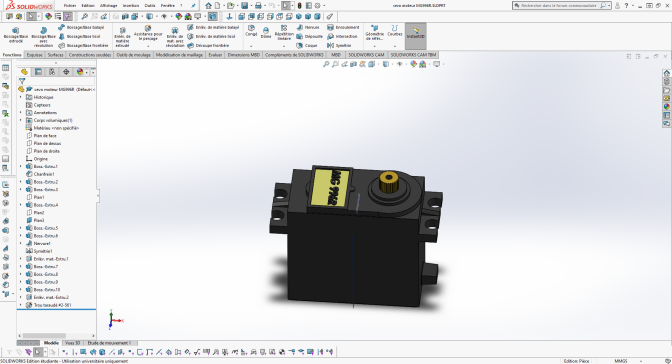Select Bossage/Base avec révolution tool

coord(43,37)
